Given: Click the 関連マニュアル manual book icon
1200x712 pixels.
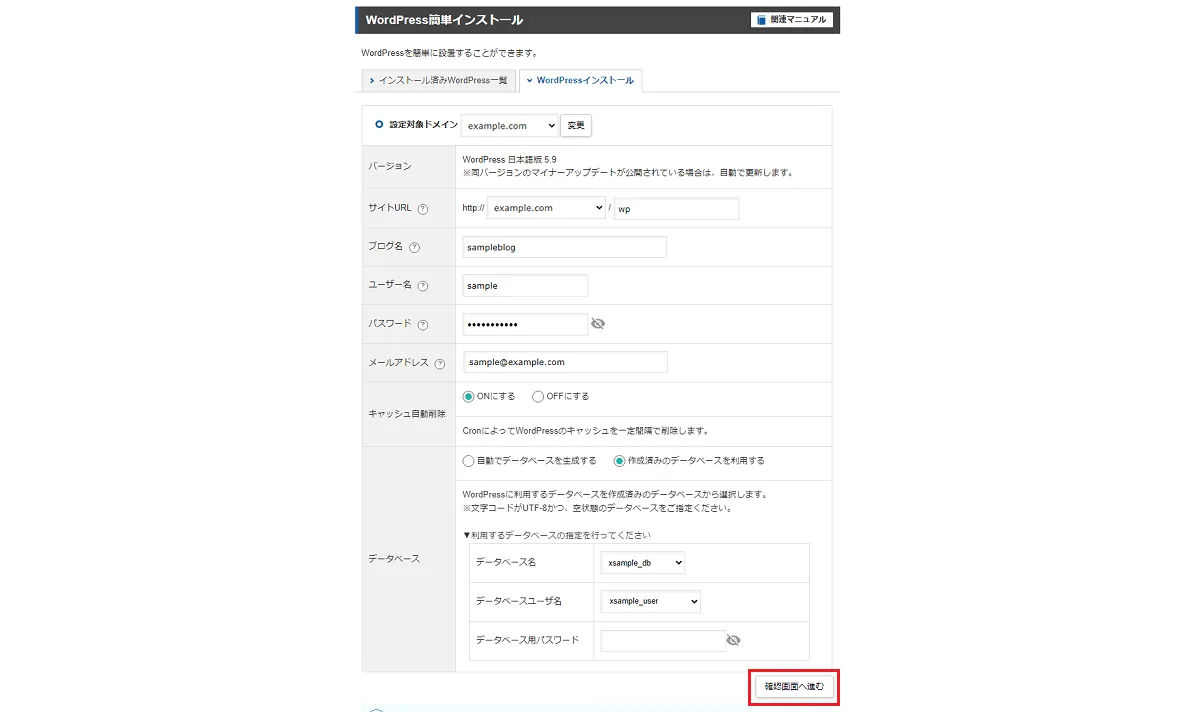Looking at the screenshot, I should point(763,19).
